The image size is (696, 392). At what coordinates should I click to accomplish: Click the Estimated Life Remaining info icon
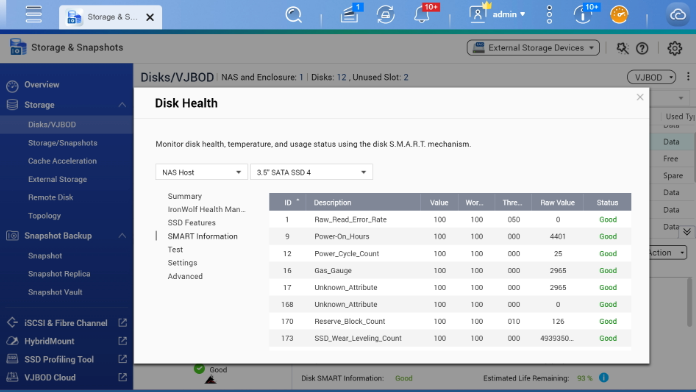(x=604, y=378)
